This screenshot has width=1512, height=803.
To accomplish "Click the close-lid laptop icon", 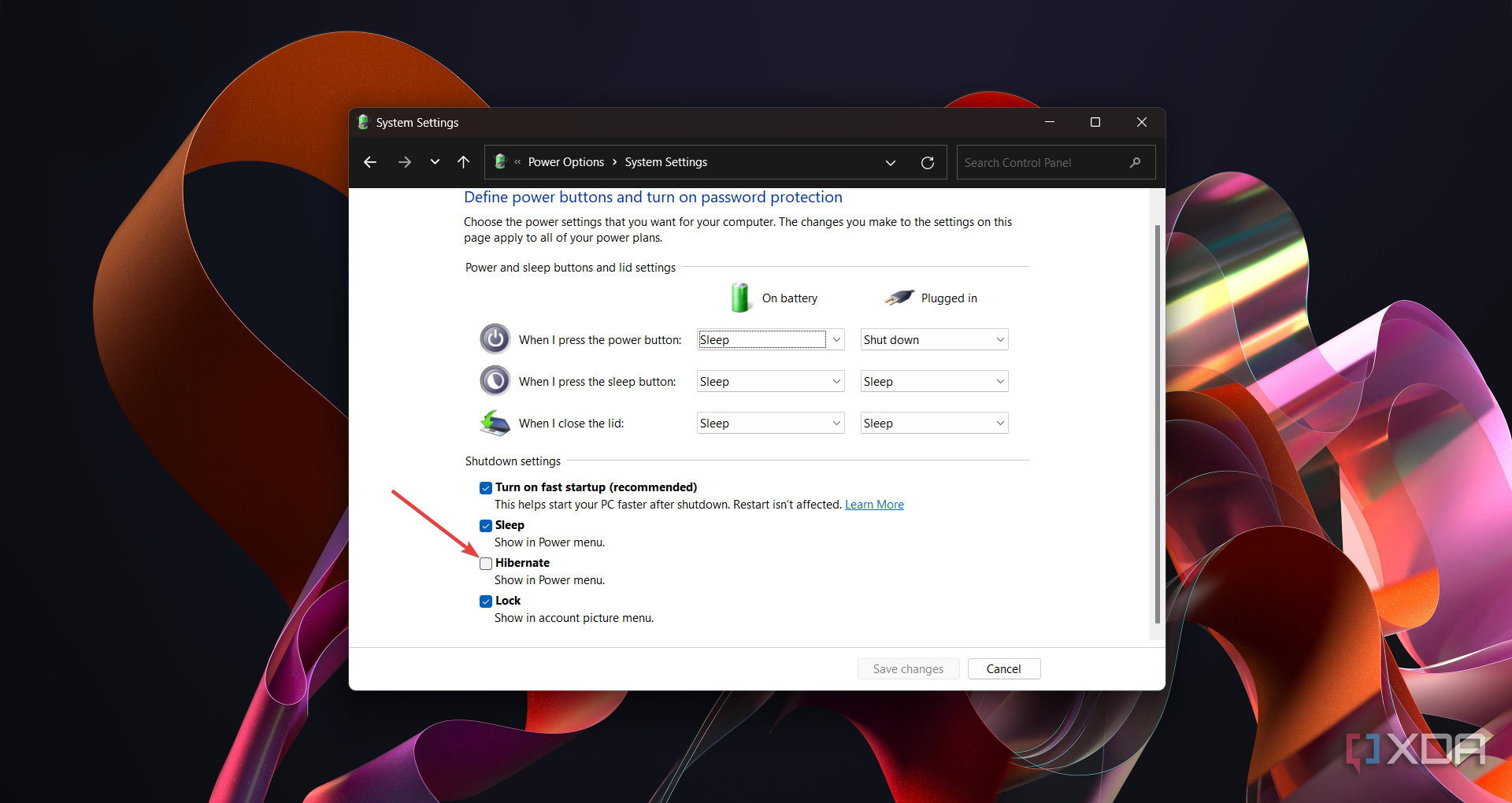I will coord(495,423).
